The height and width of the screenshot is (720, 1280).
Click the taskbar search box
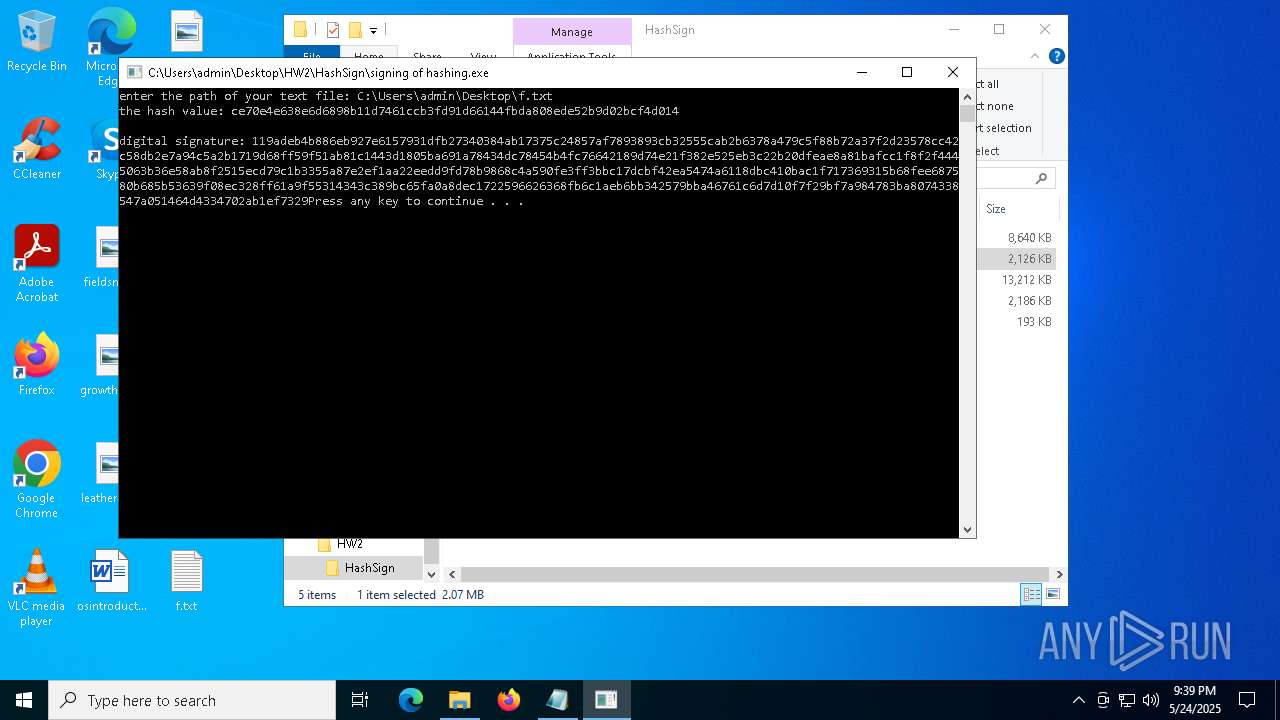tap(192, 700)
